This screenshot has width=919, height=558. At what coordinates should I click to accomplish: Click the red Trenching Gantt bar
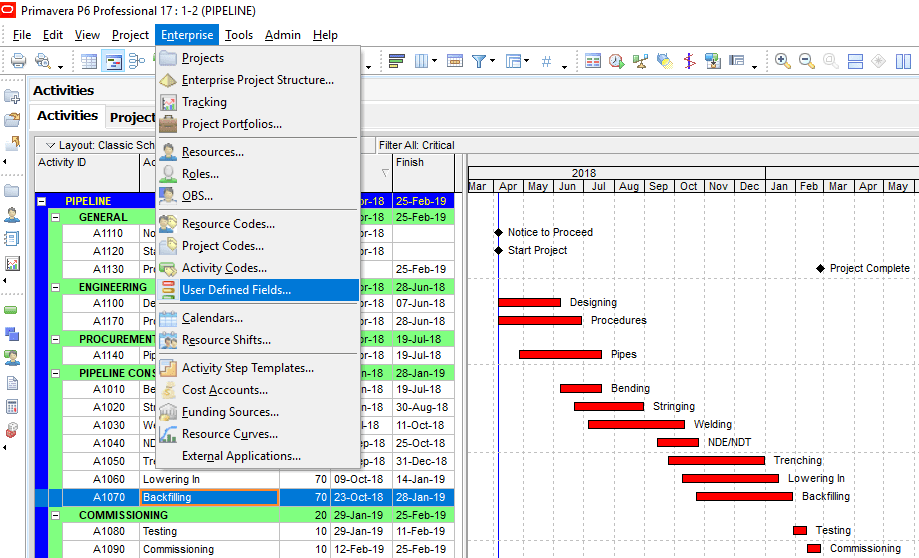[716, 461]
